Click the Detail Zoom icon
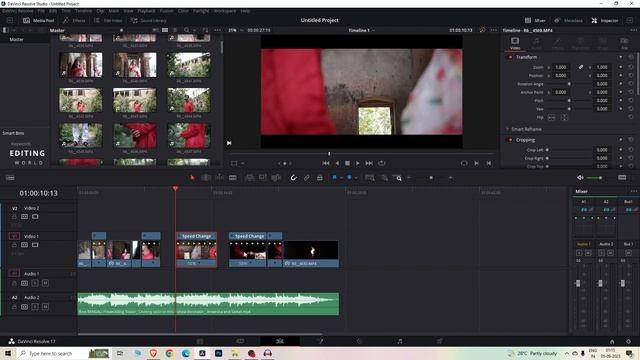The image size is (640, 360). pyautogui.click(x=384, y=178)
